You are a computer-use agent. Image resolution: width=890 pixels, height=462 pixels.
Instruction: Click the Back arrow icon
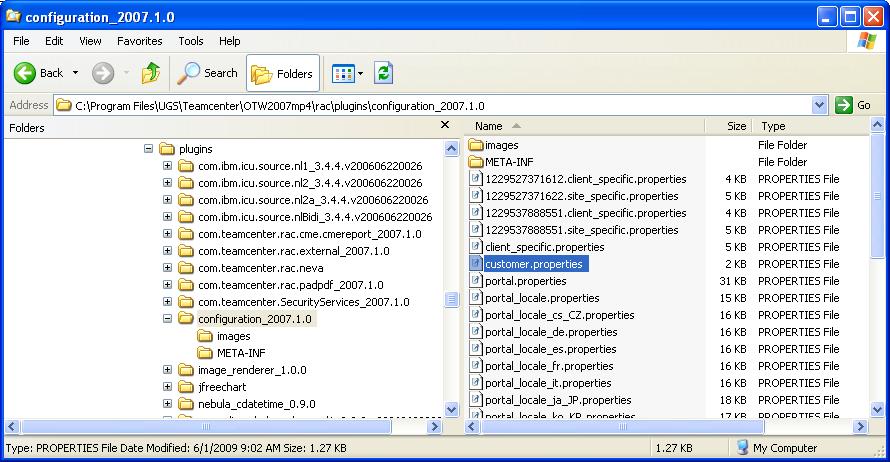tap(24, 73)
